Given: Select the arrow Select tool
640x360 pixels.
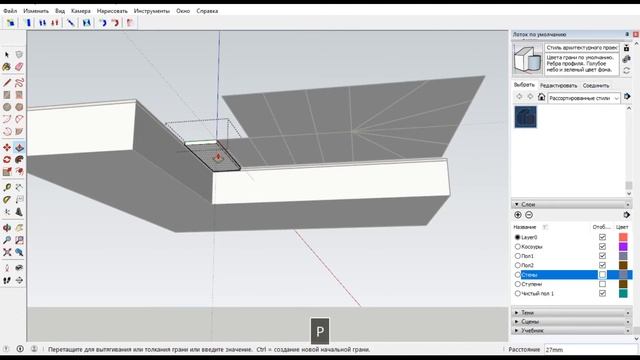Looking at the screenshot, I should [x=7, y=55].
